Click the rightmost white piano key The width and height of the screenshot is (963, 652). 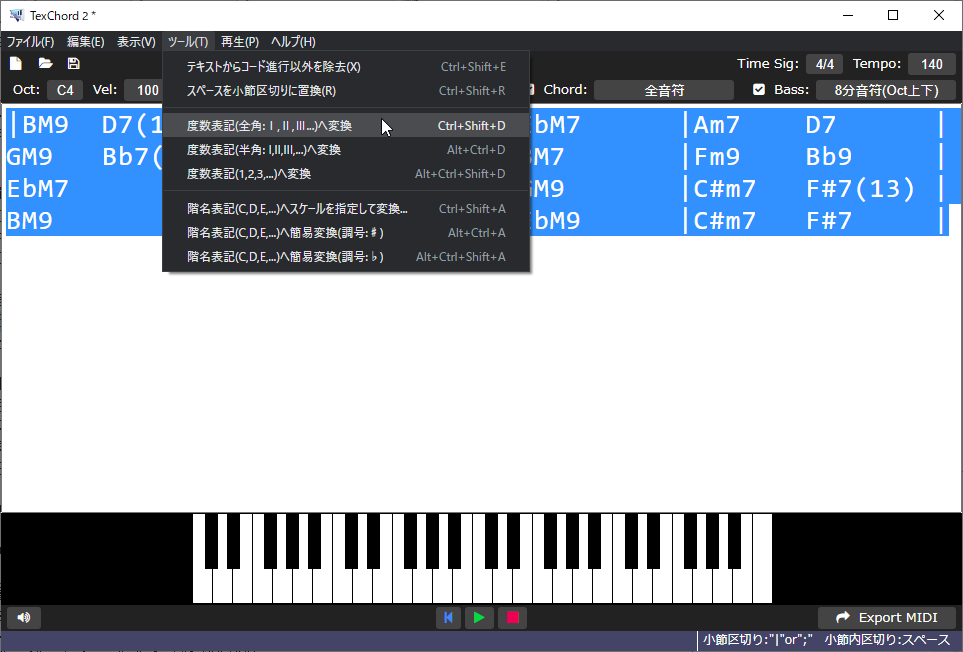click(x=762, y=559)
